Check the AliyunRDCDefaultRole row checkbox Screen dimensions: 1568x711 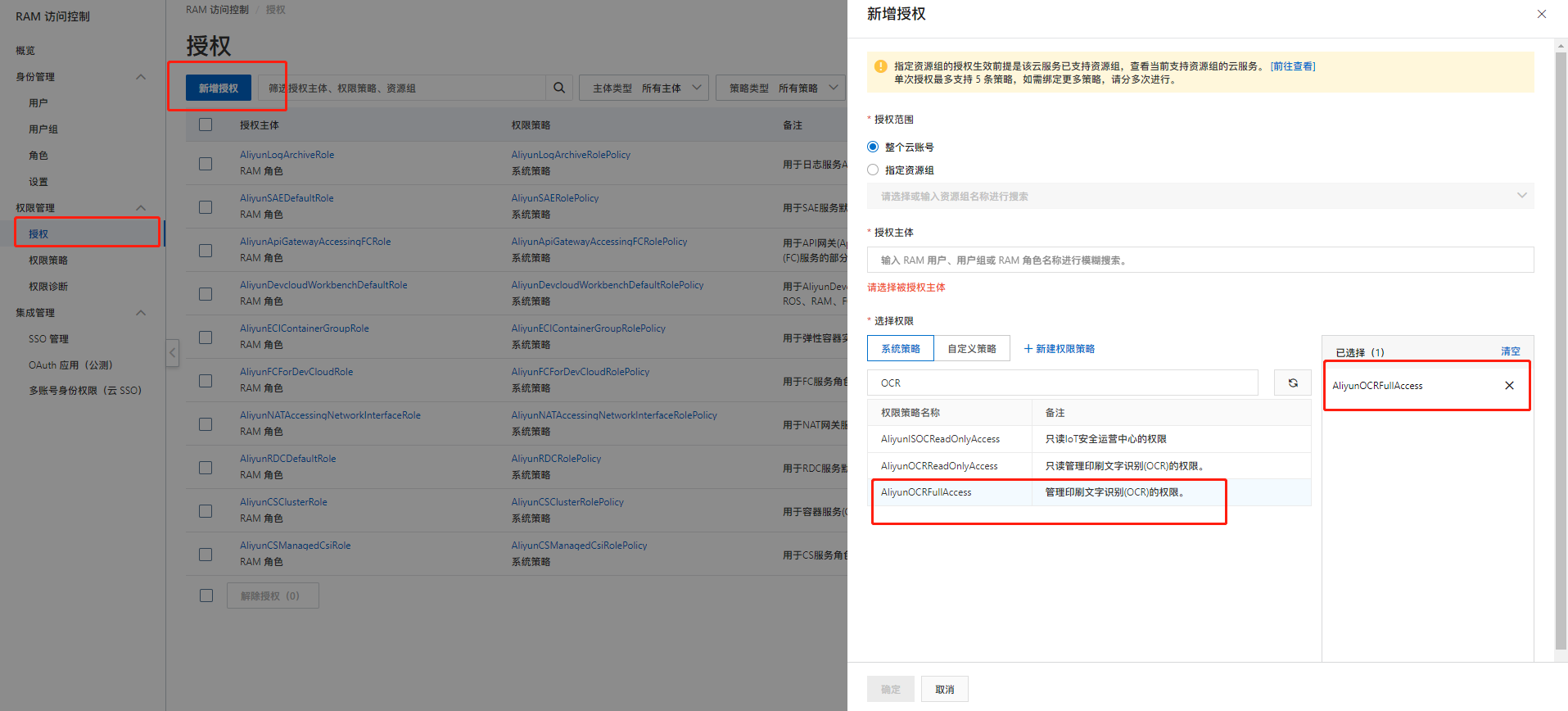206,467
